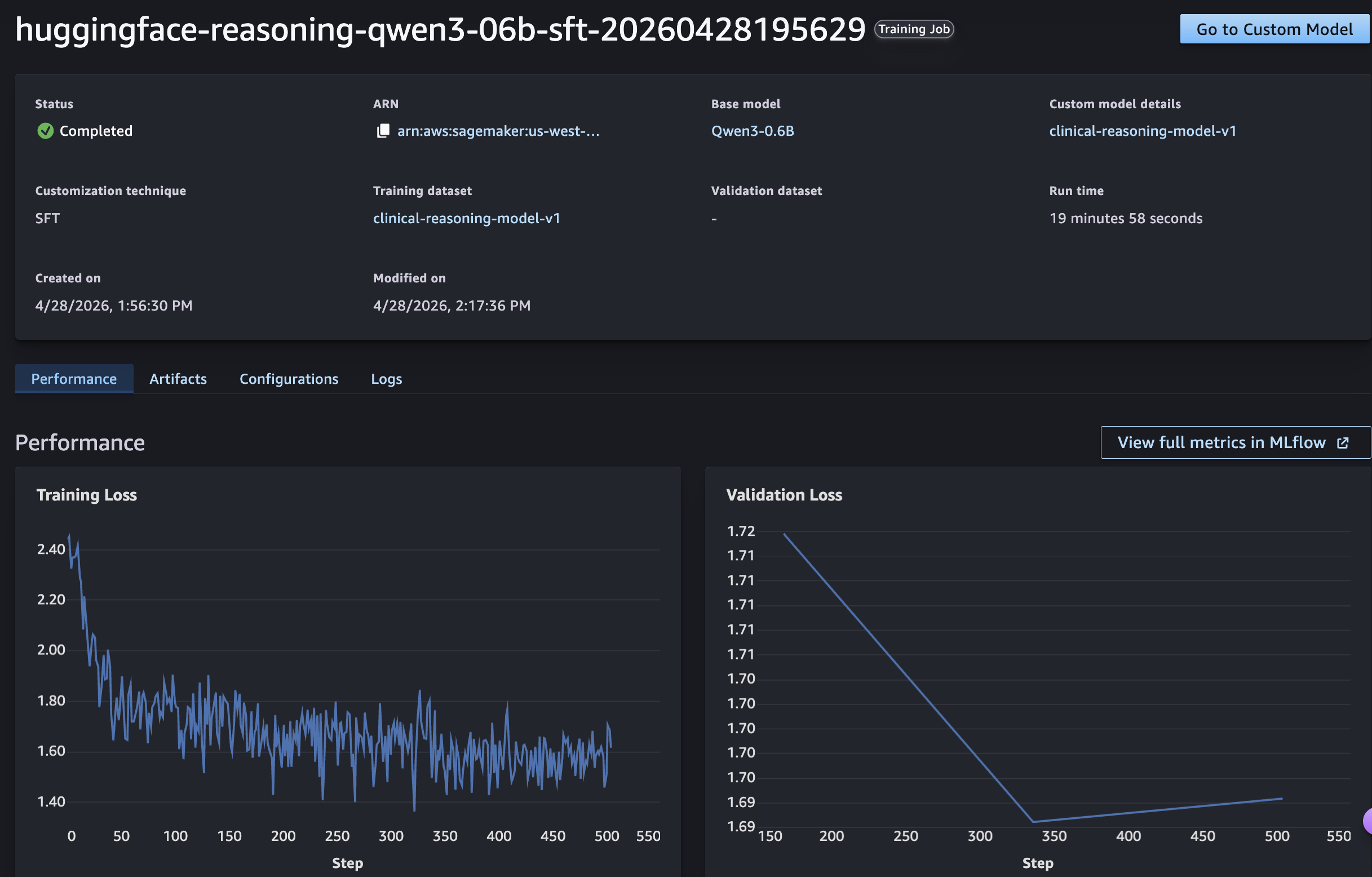
Task: Open the training dataset link clinical-reasoning-model-v1
Action: pyautogui.click(x=466, y=218)
